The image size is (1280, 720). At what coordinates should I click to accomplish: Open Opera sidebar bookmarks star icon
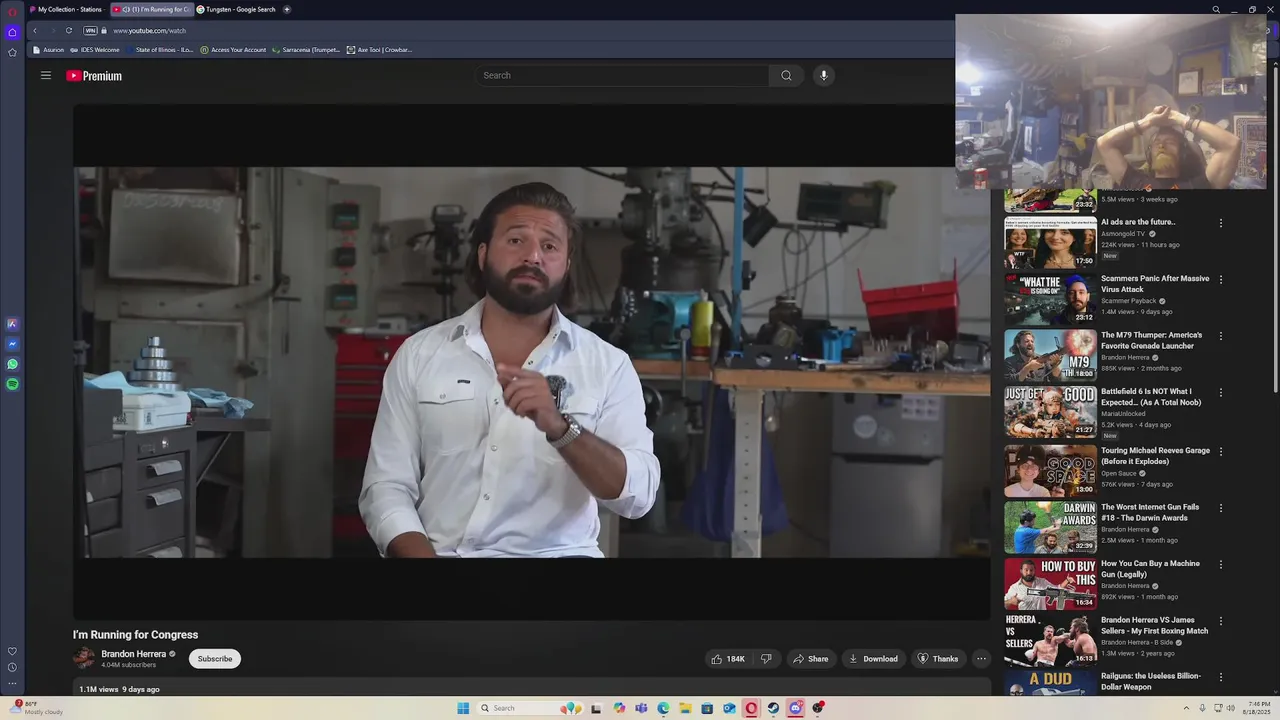[12, 52]
